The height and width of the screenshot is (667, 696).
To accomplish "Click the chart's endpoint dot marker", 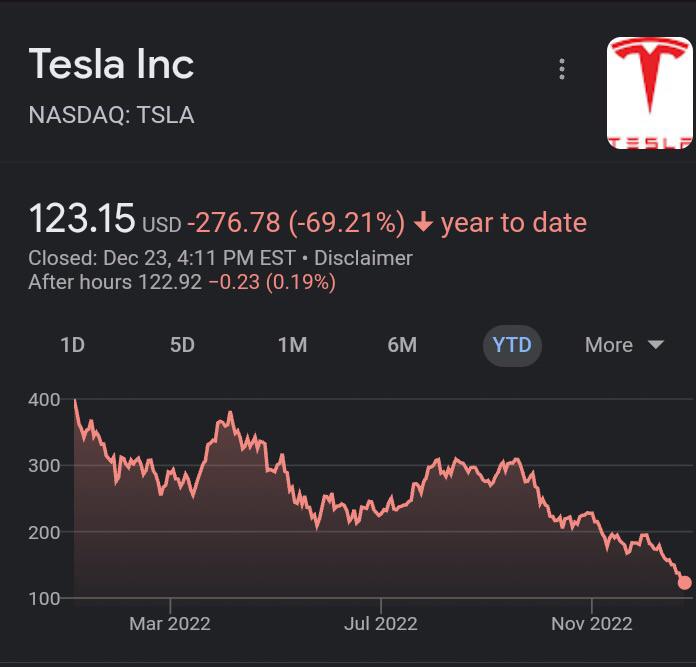I will point(684,582).
